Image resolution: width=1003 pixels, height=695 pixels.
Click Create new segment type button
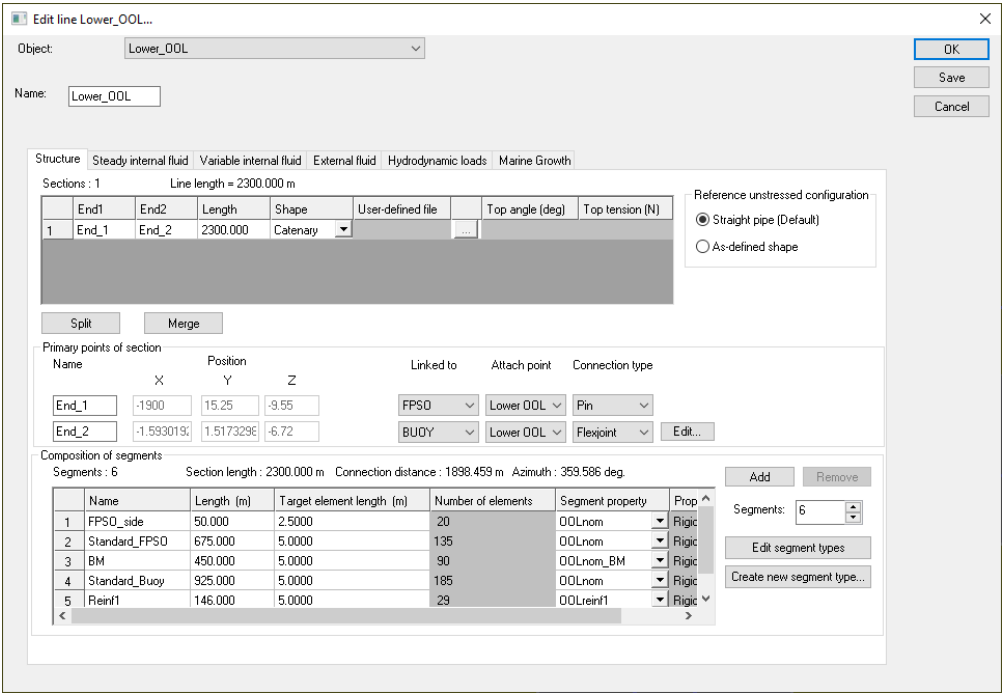coord(797,577)
